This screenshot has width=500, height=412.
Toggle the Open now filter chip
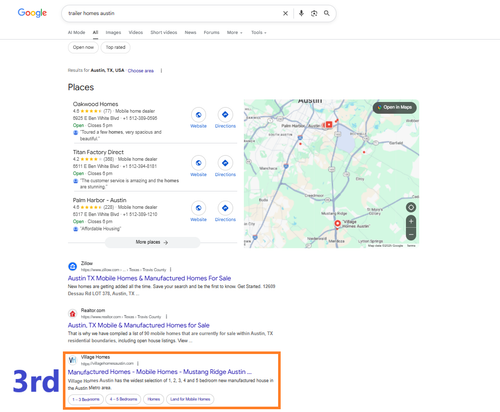pyautogui.click(x=83, y=47)
